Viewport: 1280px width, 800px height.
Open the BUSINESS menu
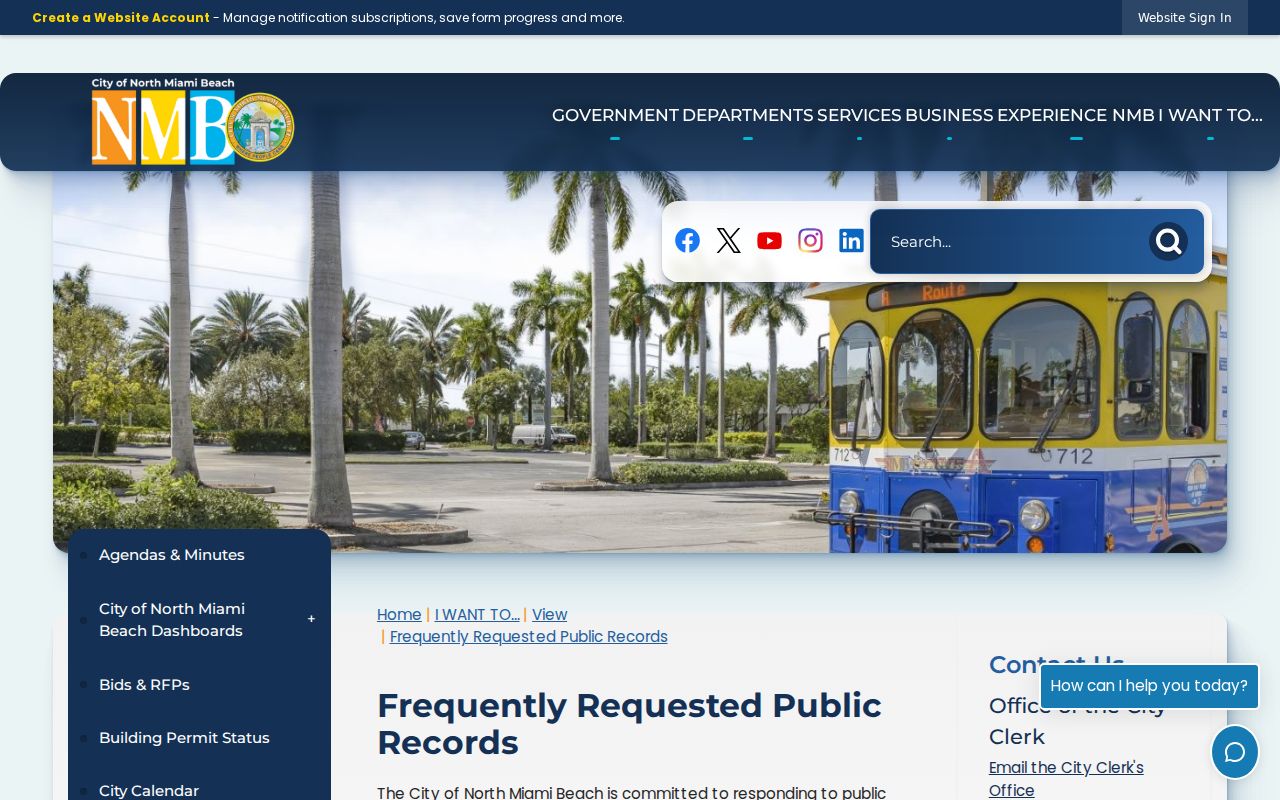point(949,115)
